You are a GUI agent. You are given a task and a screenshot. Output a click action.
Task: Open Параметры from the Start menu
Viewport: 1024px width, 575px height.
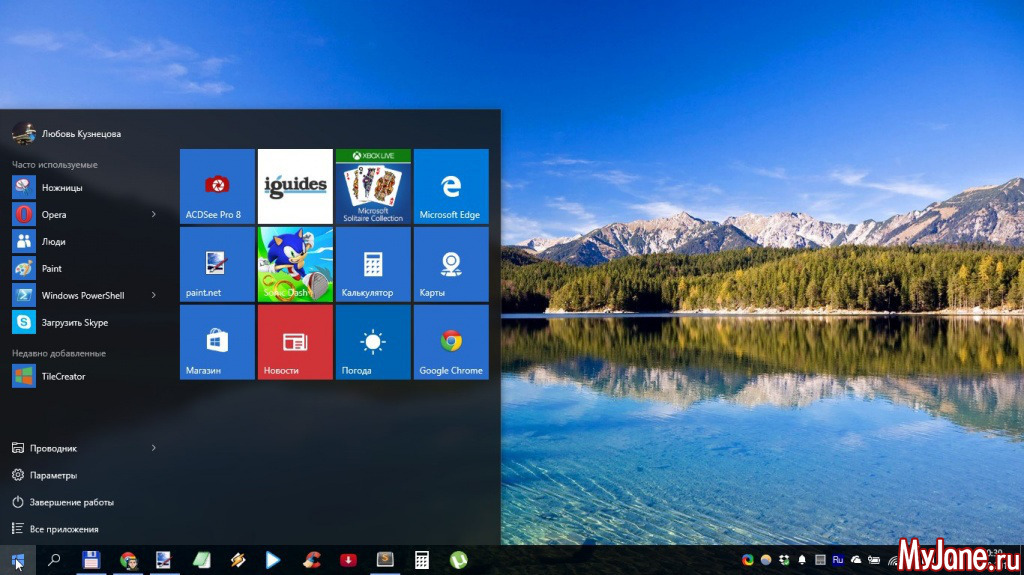(x=53, y=475)
